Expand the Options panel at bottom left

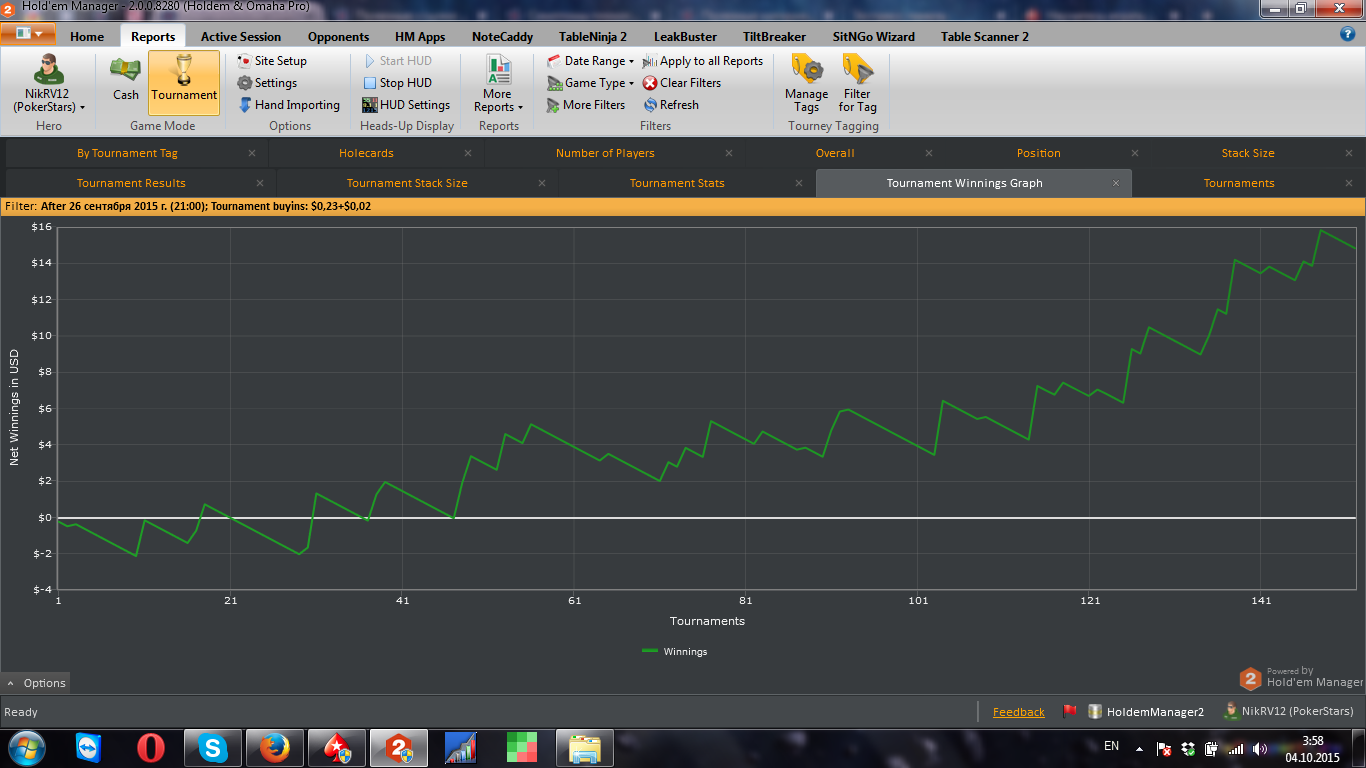[x=36, y=683]
